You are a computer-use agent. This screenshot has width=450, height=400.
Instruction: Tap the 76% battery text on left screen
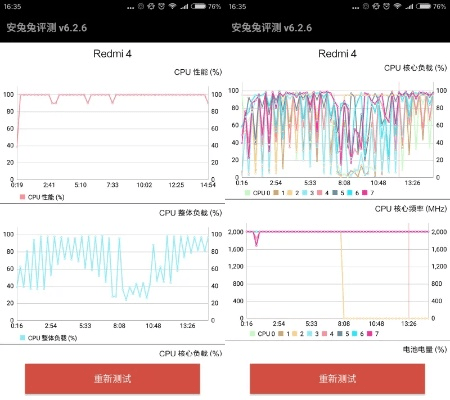(214, 6)
